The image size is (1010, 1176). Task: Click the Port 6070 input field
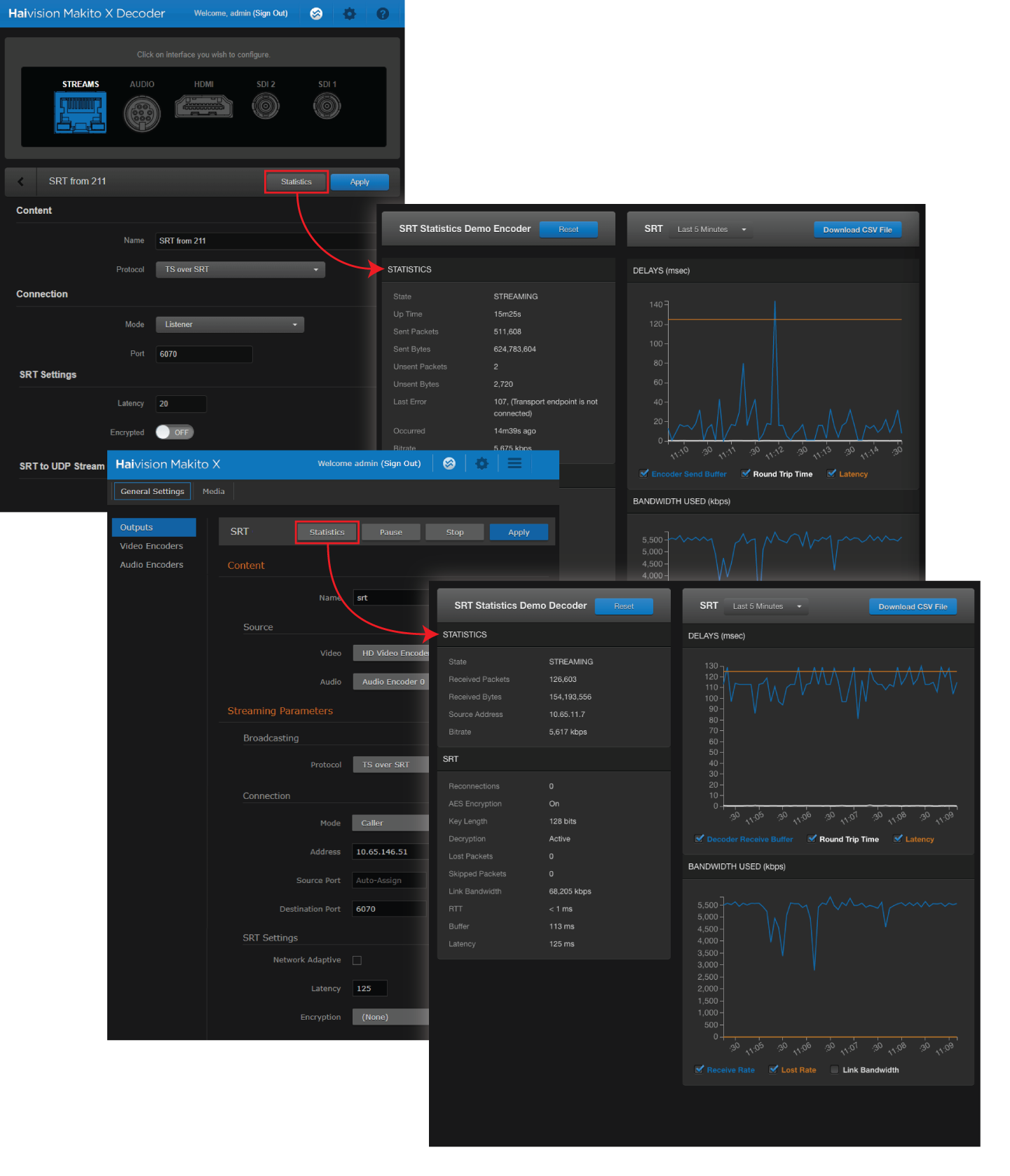coord(203,354)
